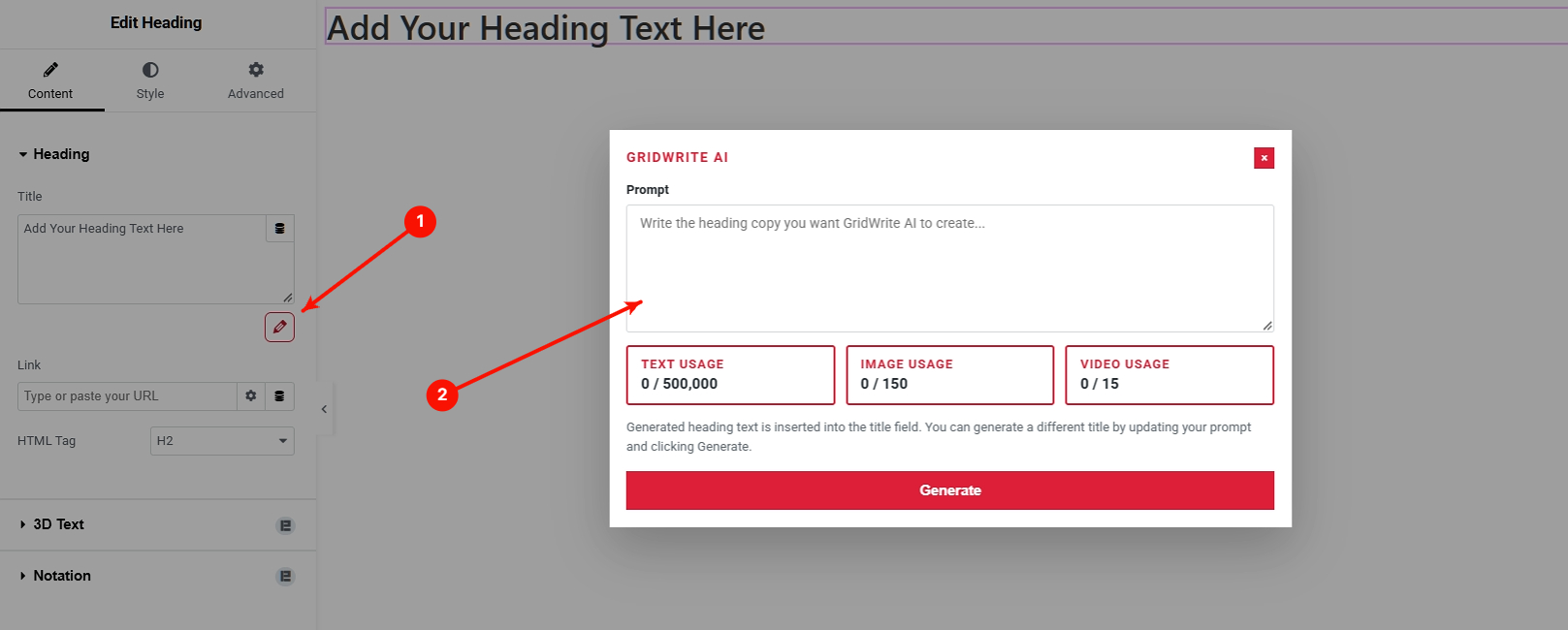Image resolution: width=1568 pixels, height=630 pixels.
Task: Click the Link URL input field
Action: [x=127, y=396]
